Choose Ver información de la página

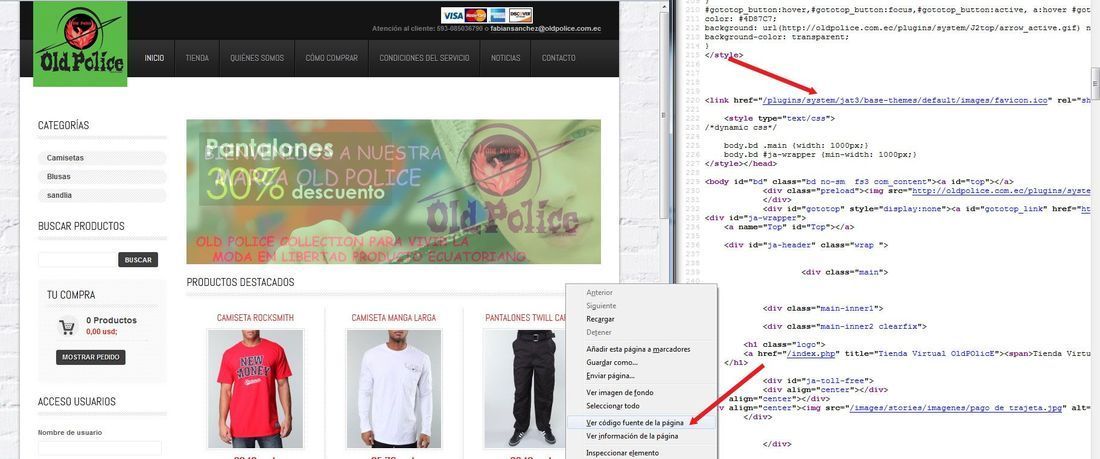[632, 436]
